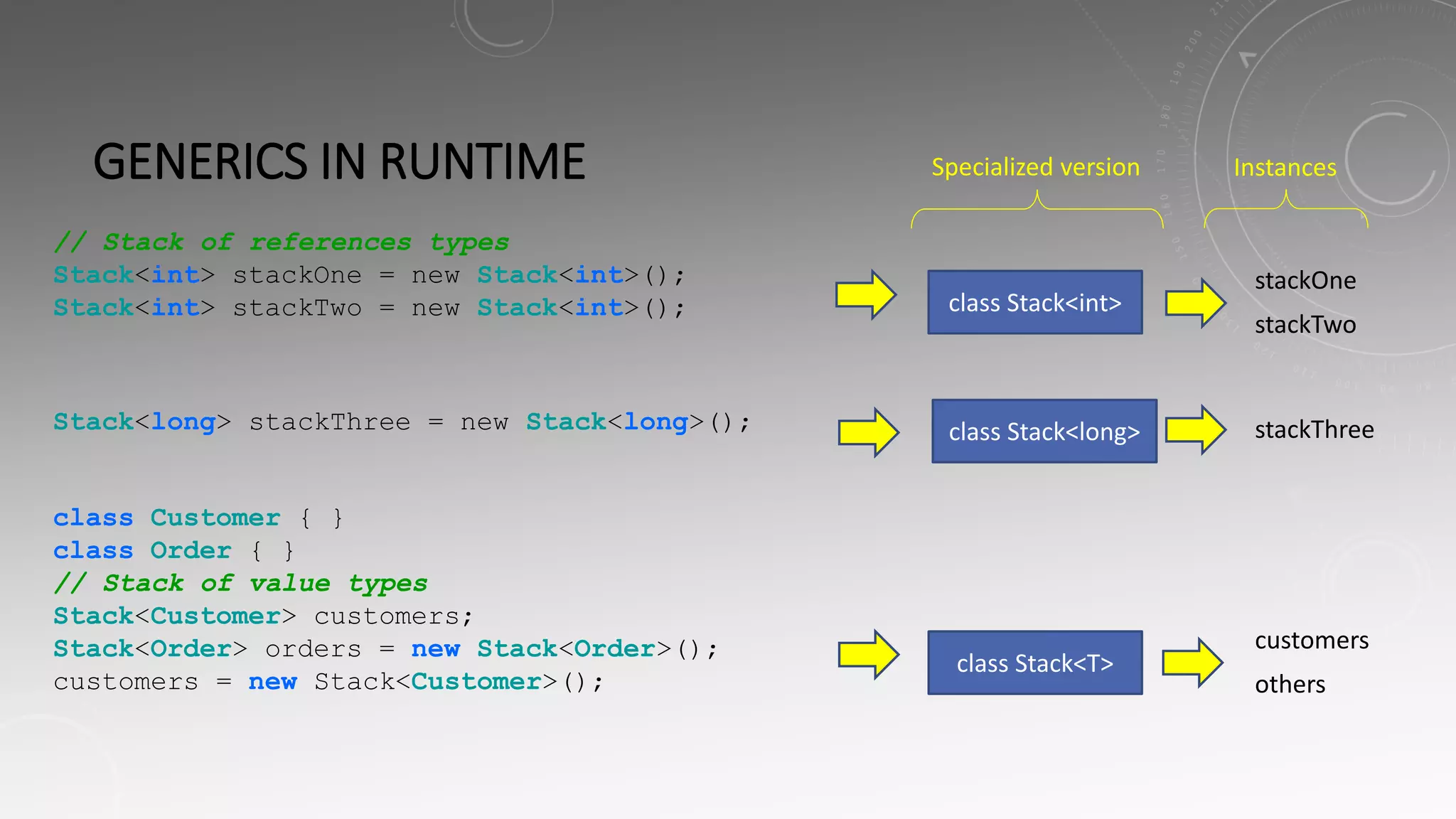Select the class Stack<long> blue box
This screenshot has height=819, width=1456.
point(1044,432)
